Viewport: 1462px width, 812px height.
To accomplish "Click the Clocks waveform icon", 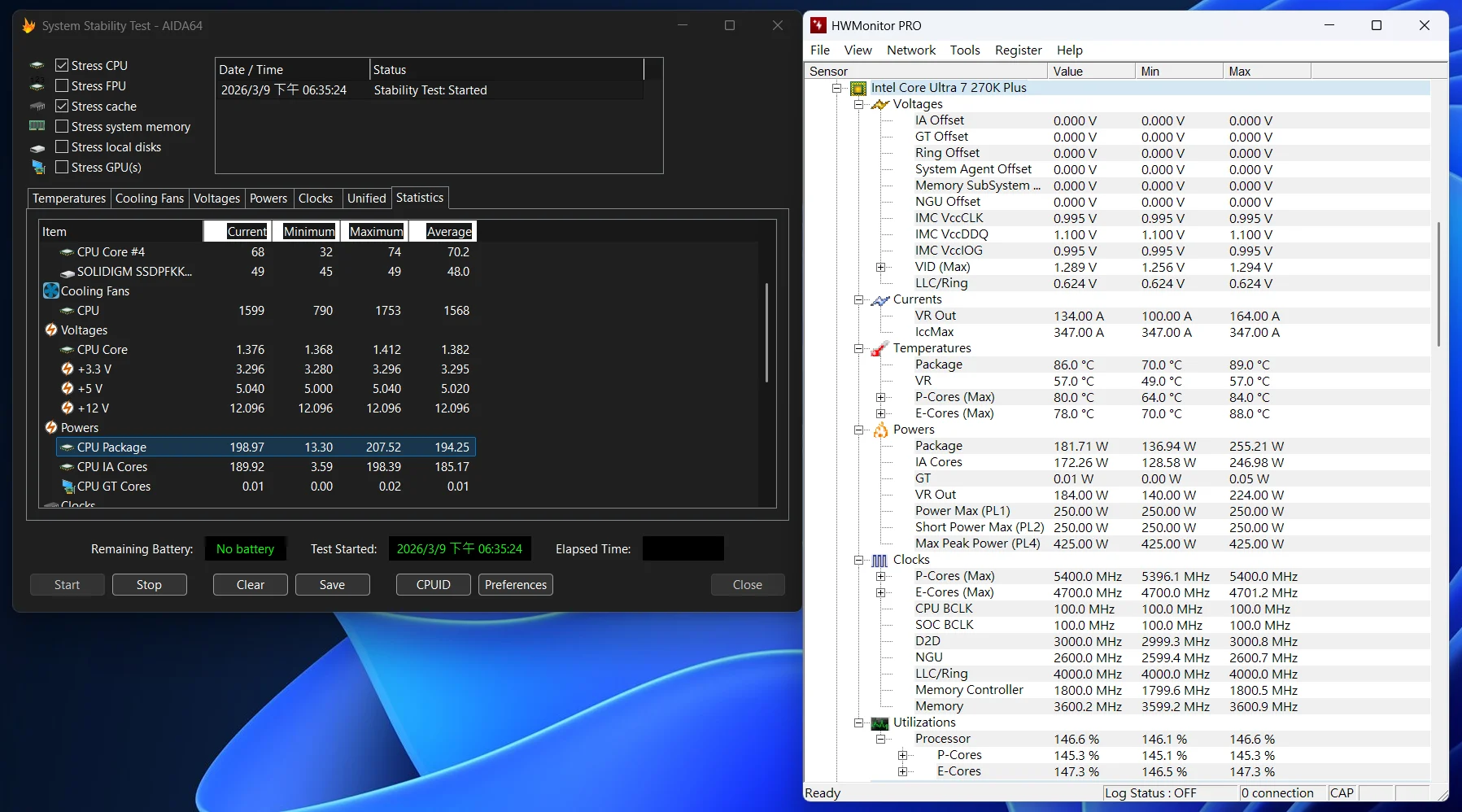I will (x=879, y=561).
